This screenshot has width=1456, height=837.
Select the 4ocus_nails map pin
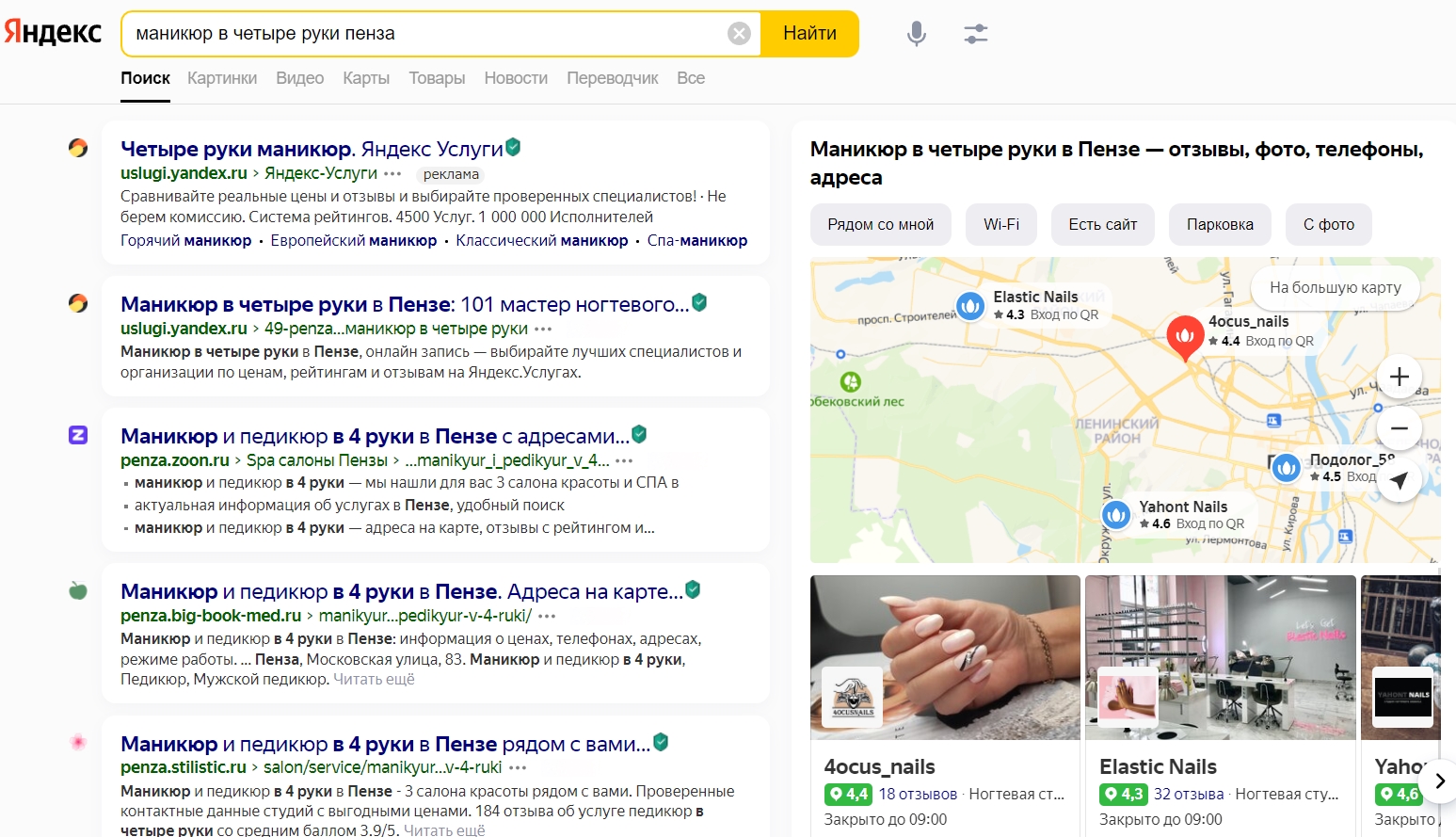[1185, 336]
